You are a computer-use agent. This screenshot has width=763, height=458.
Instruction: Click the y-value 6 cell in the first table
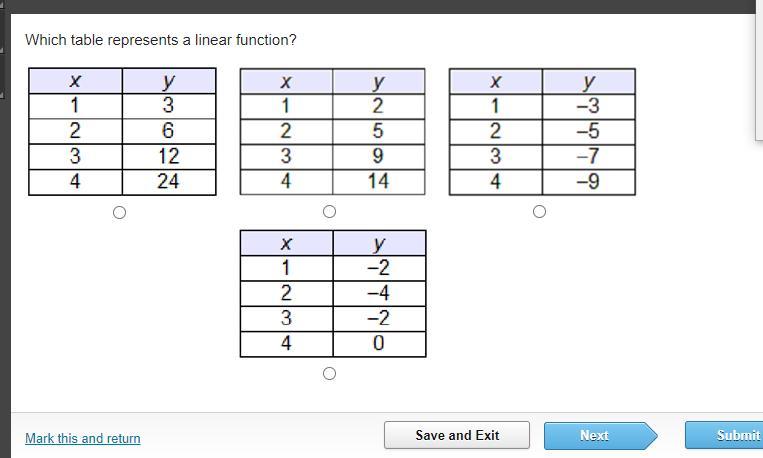pyautogui.click(x=169, y=131)
